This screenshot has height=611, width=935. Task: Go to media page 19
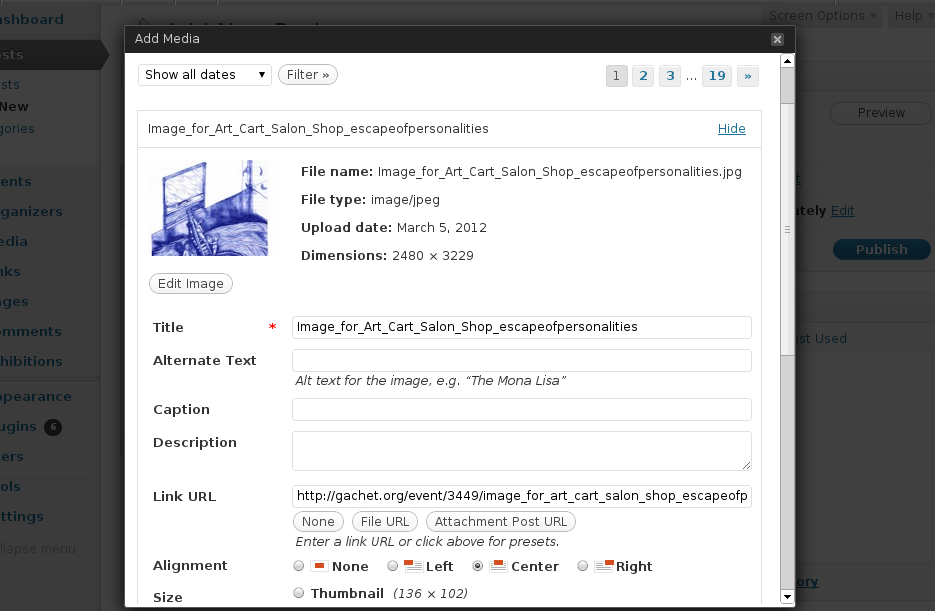(x=716, y=75)
